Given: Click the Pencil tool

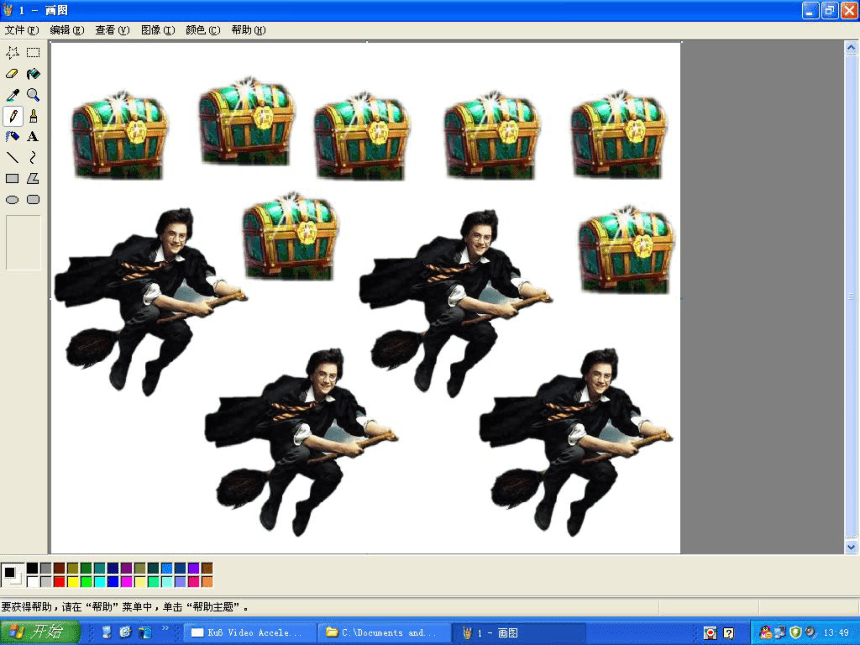Looking at the screenshot, I should 12,116.
